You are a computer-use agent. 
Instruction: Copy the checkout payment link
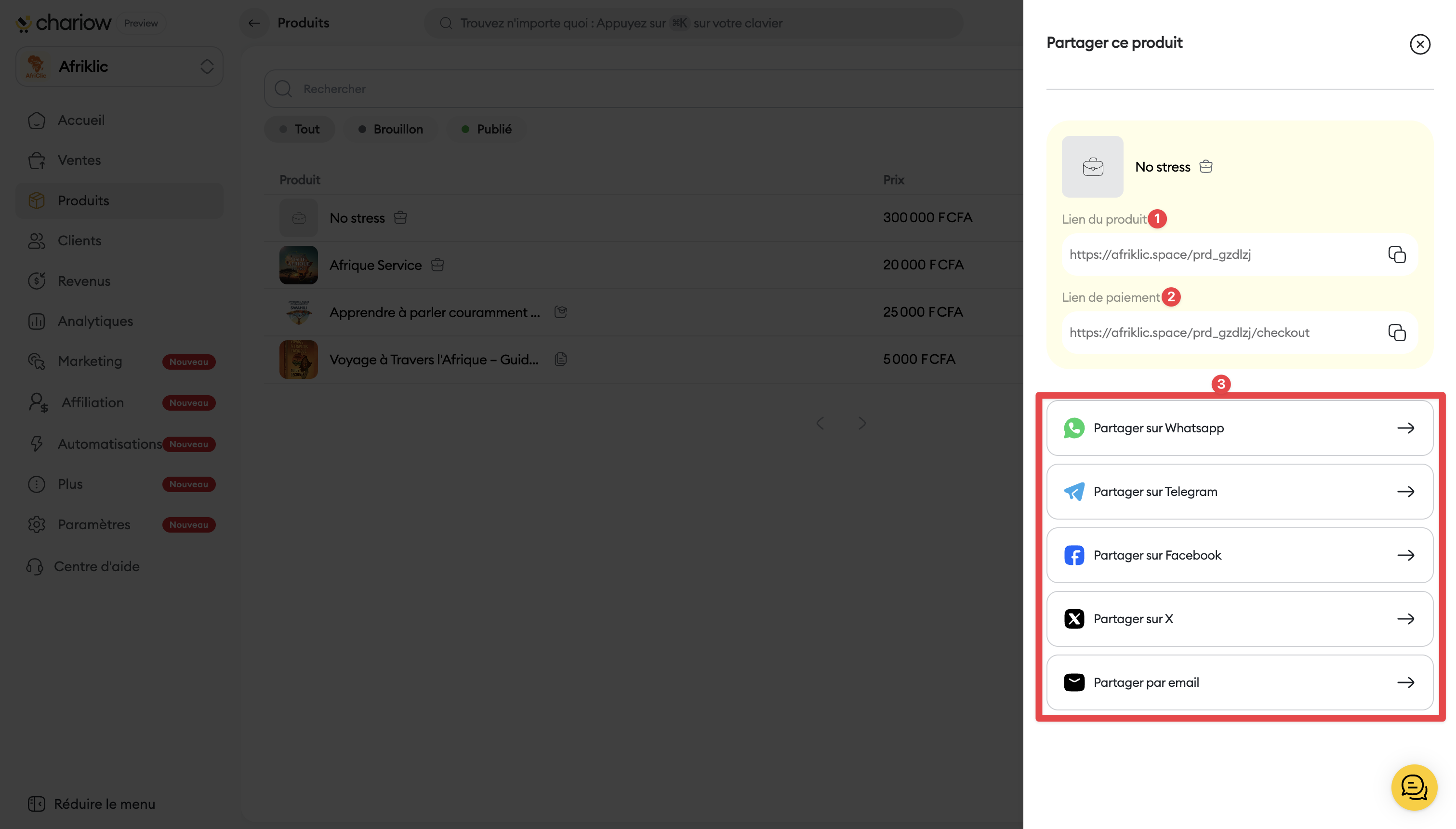click(x=1396, y=333)
